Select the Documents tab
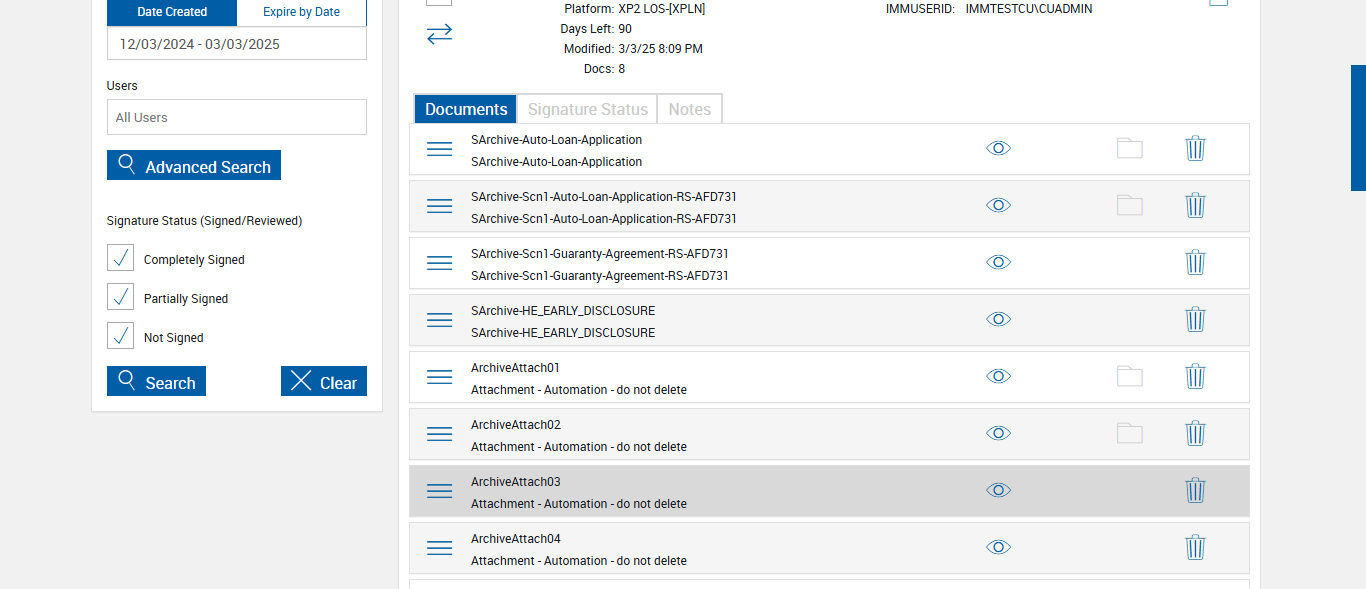Image resolution: width=1366 pixels, height=589 pixels. 466,109
